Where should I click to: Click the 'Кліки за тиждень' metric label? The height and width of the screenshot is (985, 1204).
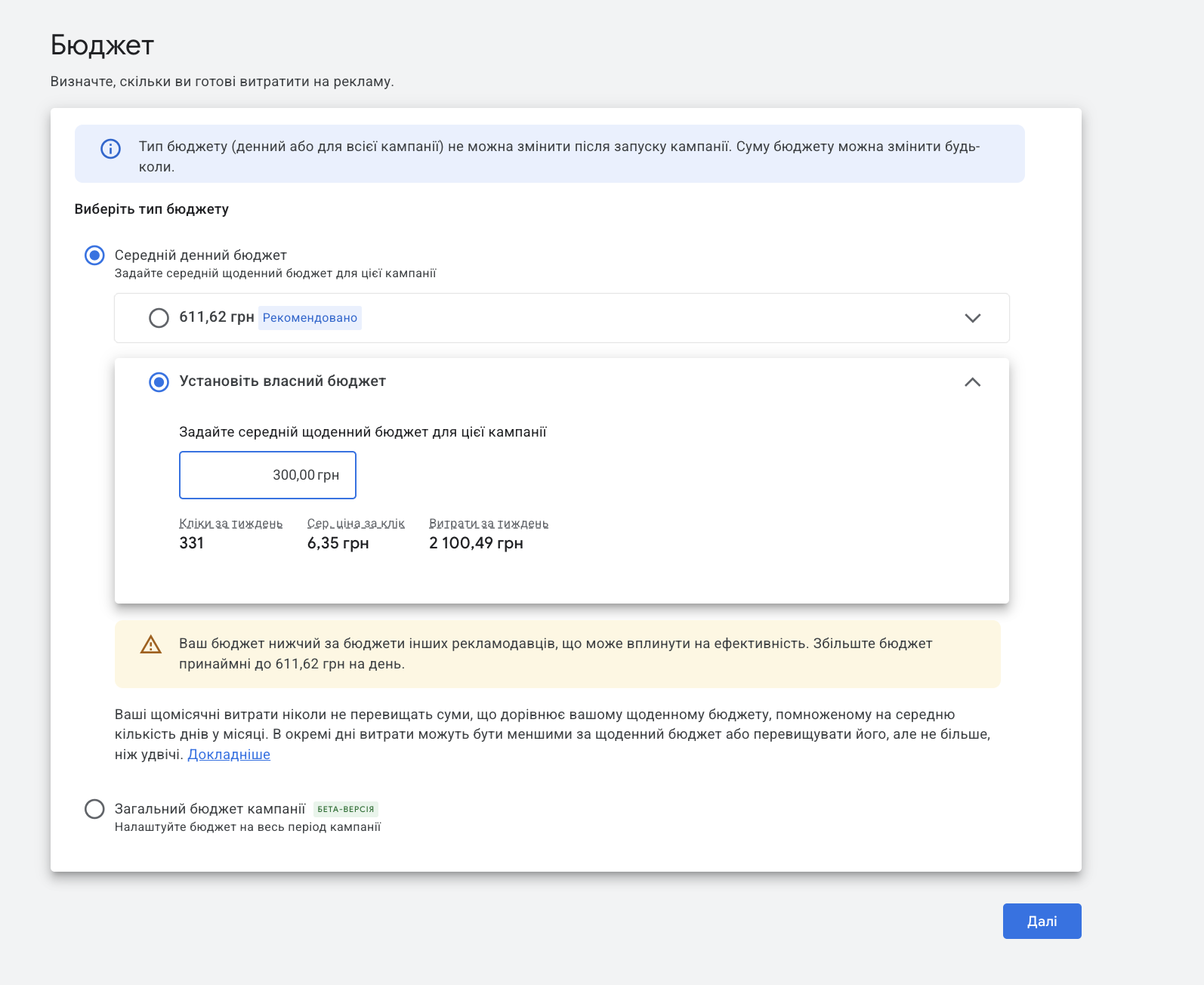230,523
